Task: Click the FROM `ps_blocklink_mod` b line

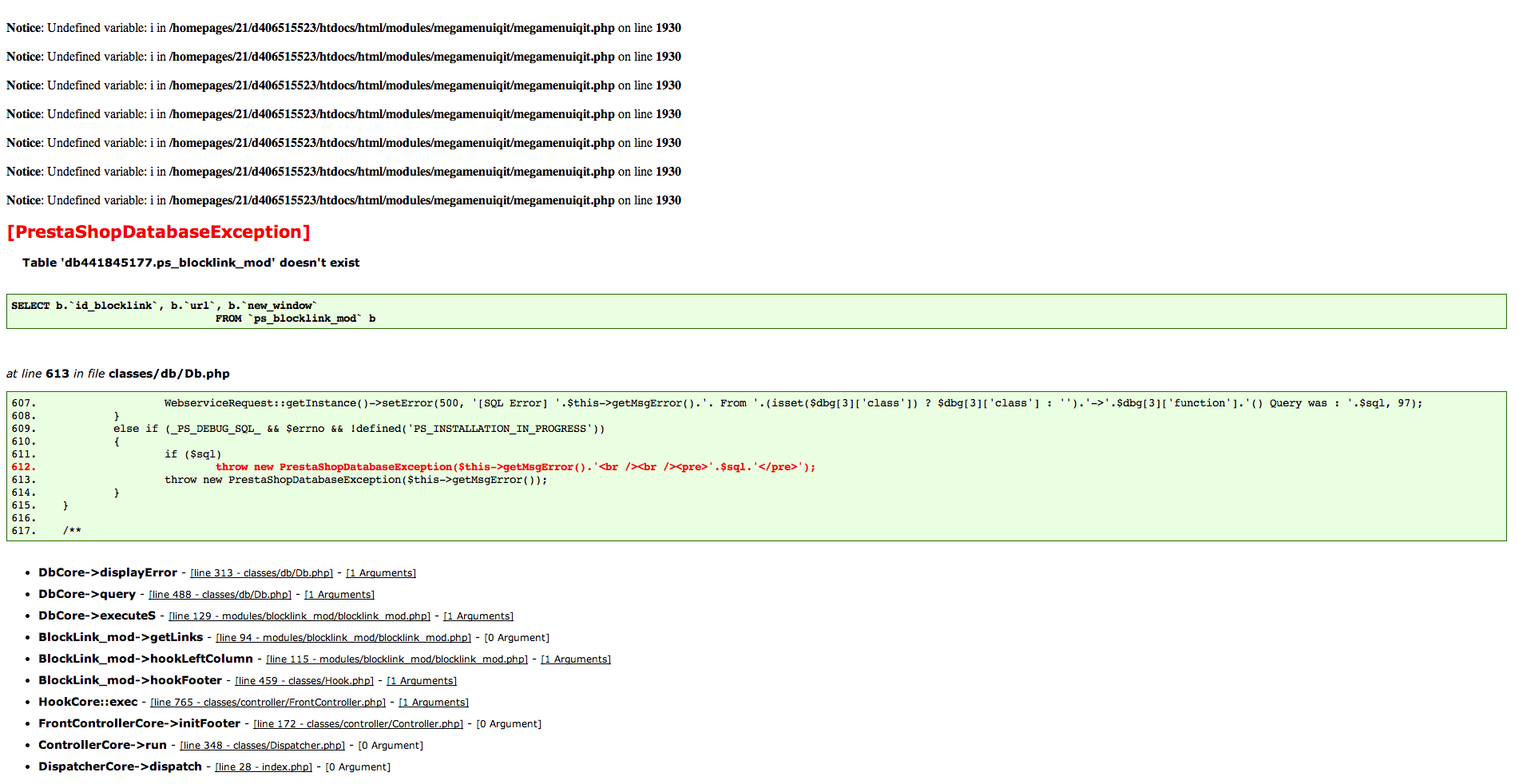Action: (295, 319)
